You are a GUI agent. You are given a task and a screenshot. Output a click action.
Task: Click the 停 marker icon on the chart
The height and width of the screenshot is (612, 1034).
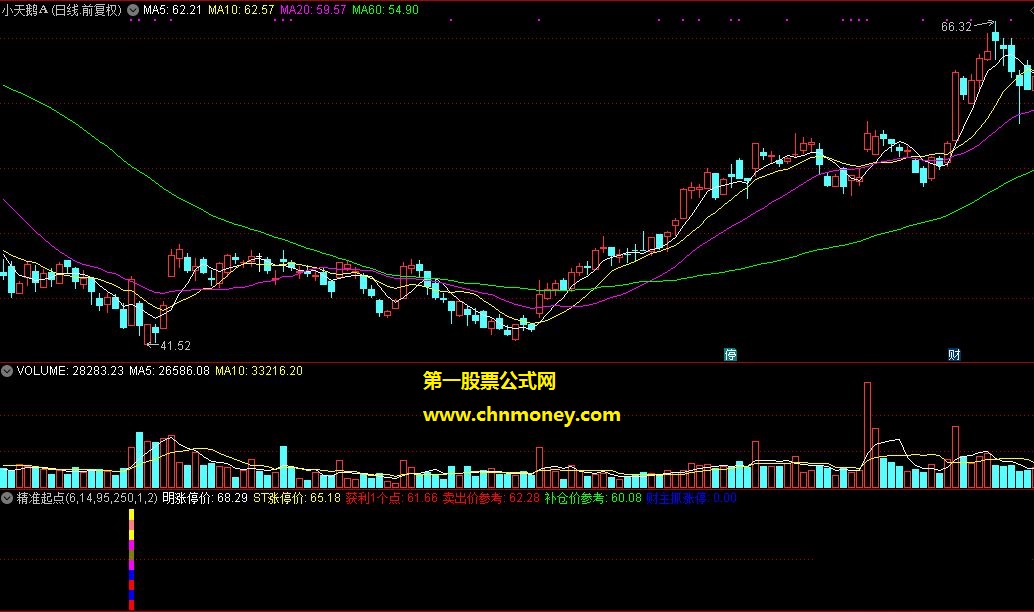(x=730, y=354)
